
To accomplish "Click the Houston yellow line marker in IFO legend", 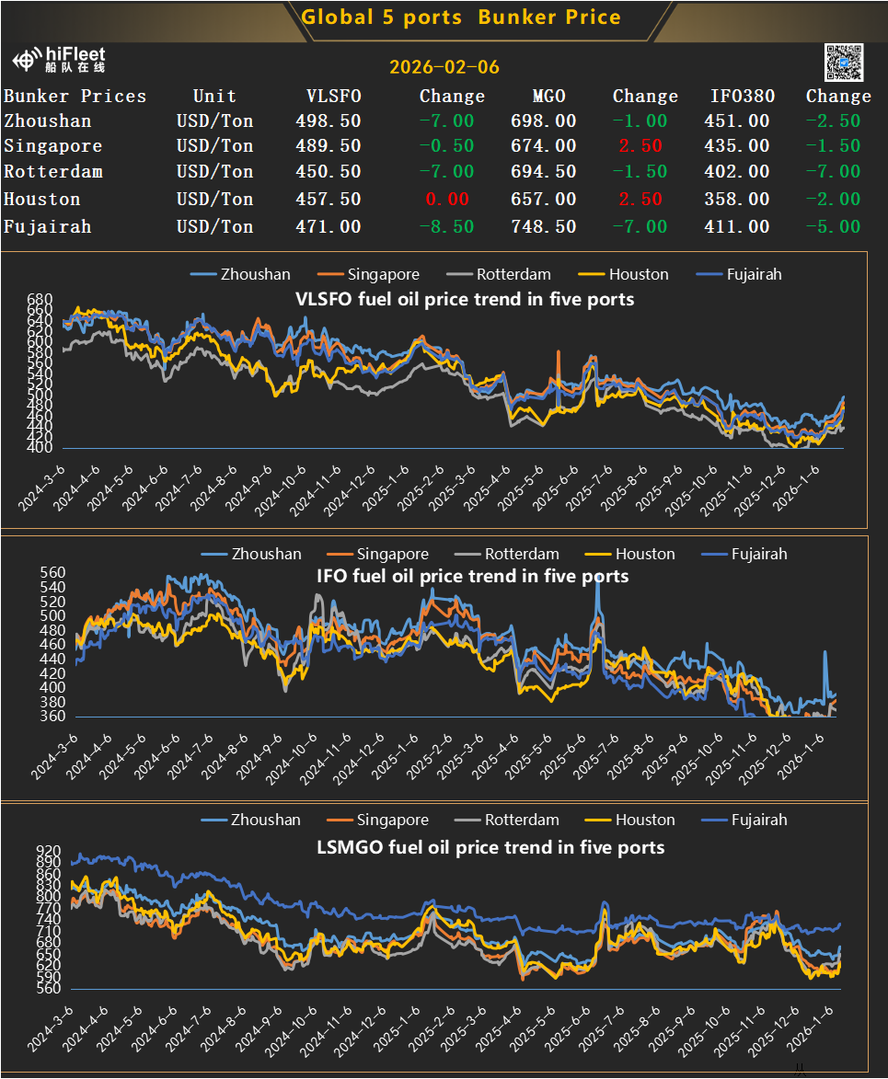I will pos(597,554).
